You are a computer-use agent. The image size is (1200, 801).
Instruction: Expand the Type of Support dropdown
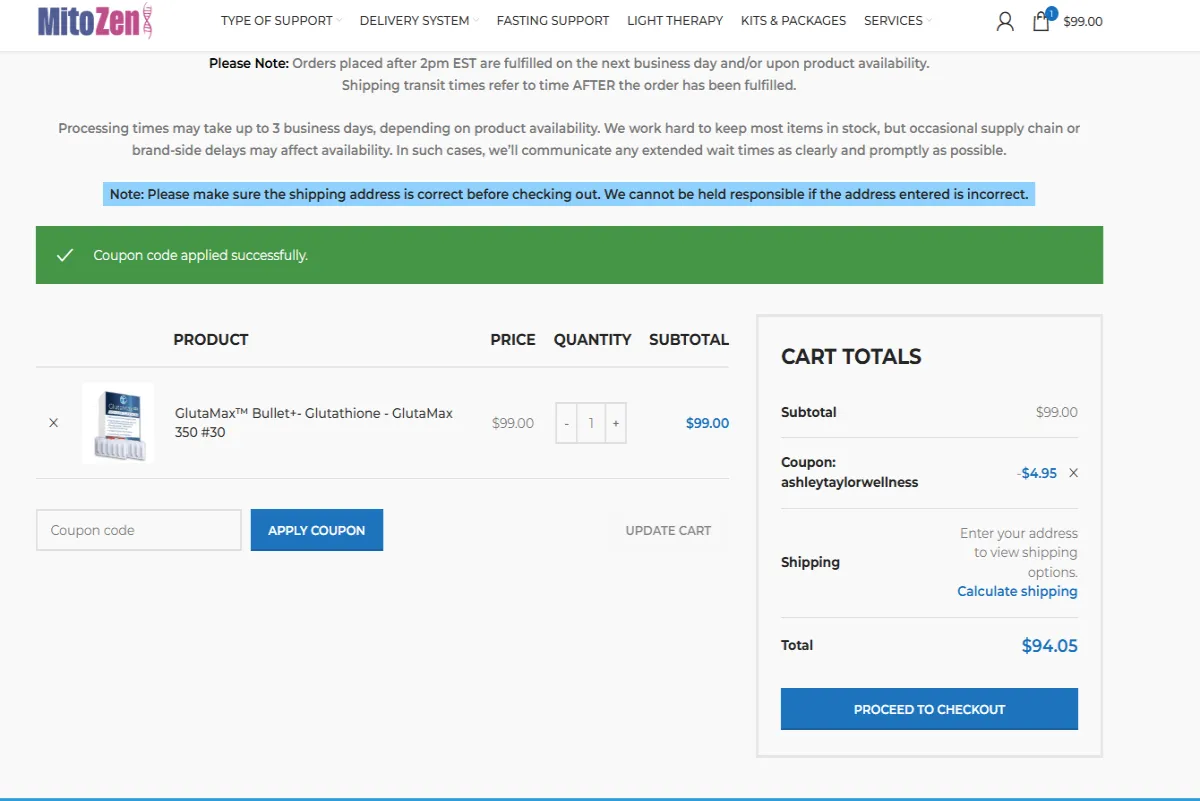point(276,20)
